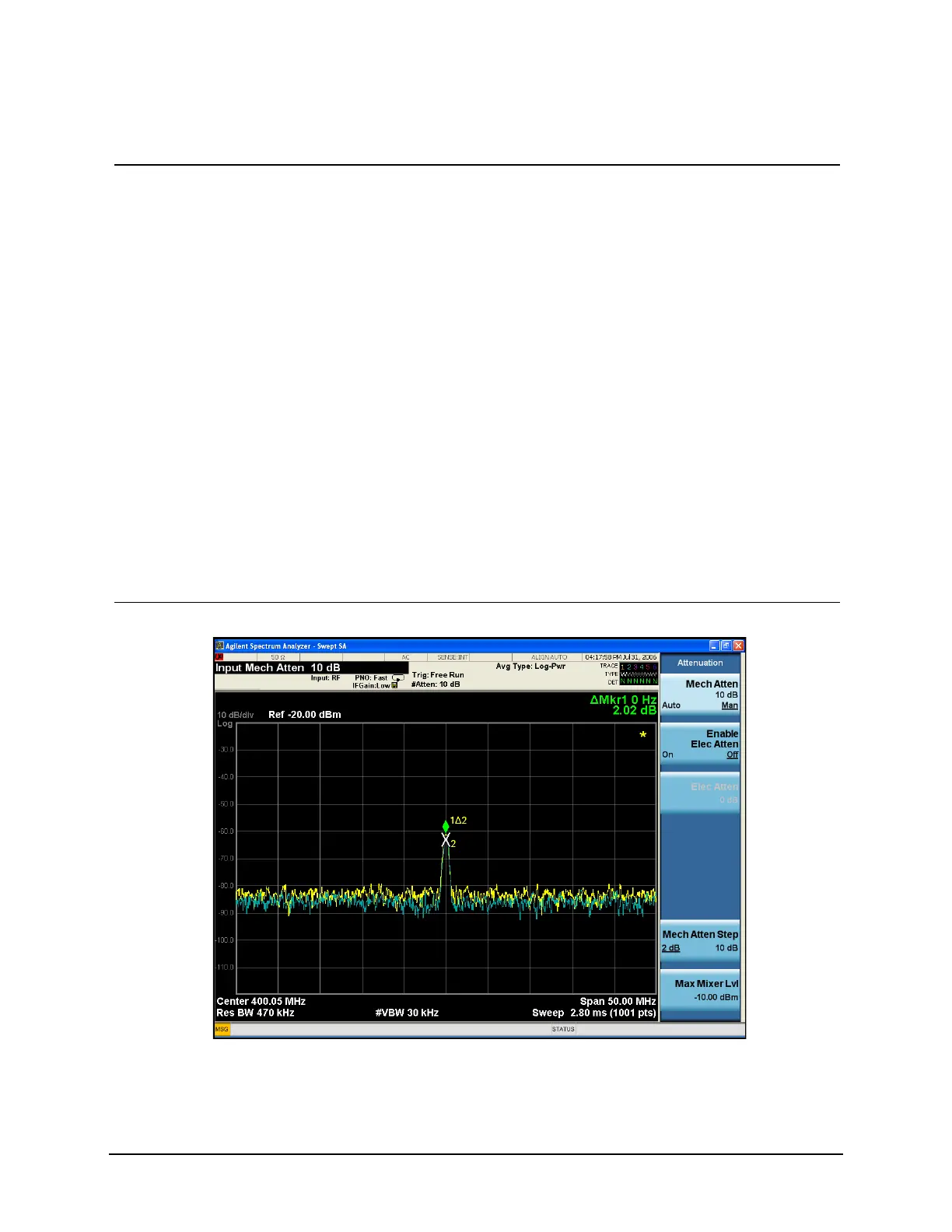Restore down the analyzer window
This screenshot has height=1232, width=952.
726,646
